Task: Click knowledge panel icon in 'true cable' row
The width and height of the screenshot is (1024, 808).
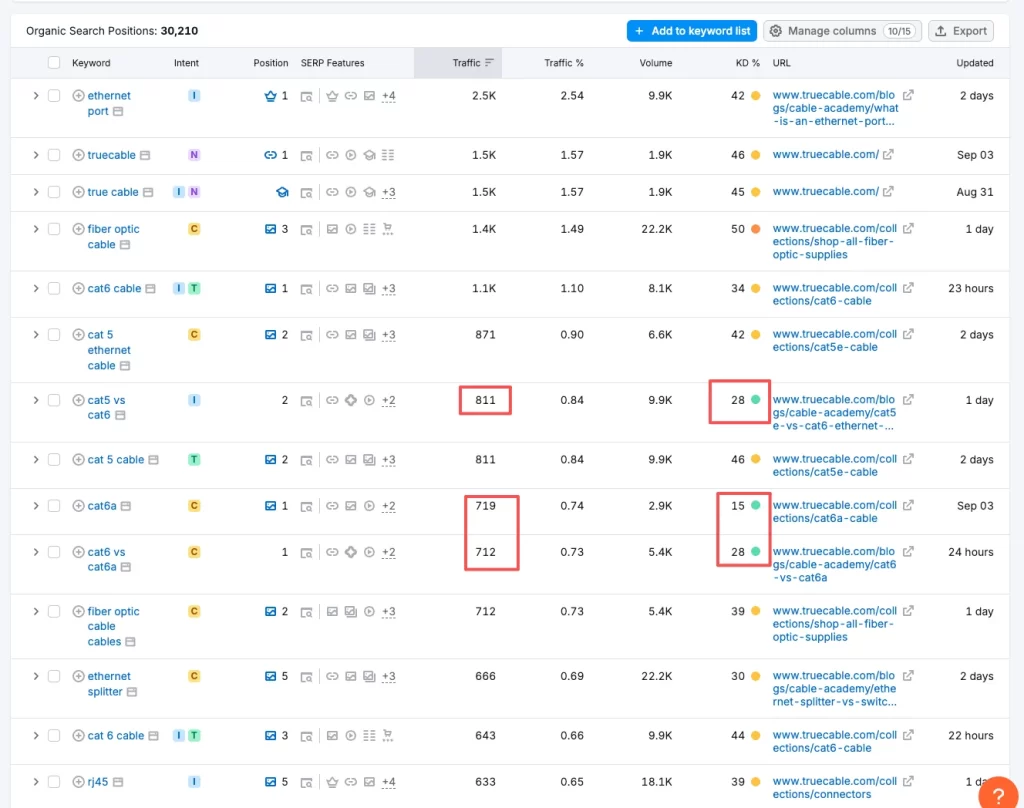Action: (x=282, y=192)
